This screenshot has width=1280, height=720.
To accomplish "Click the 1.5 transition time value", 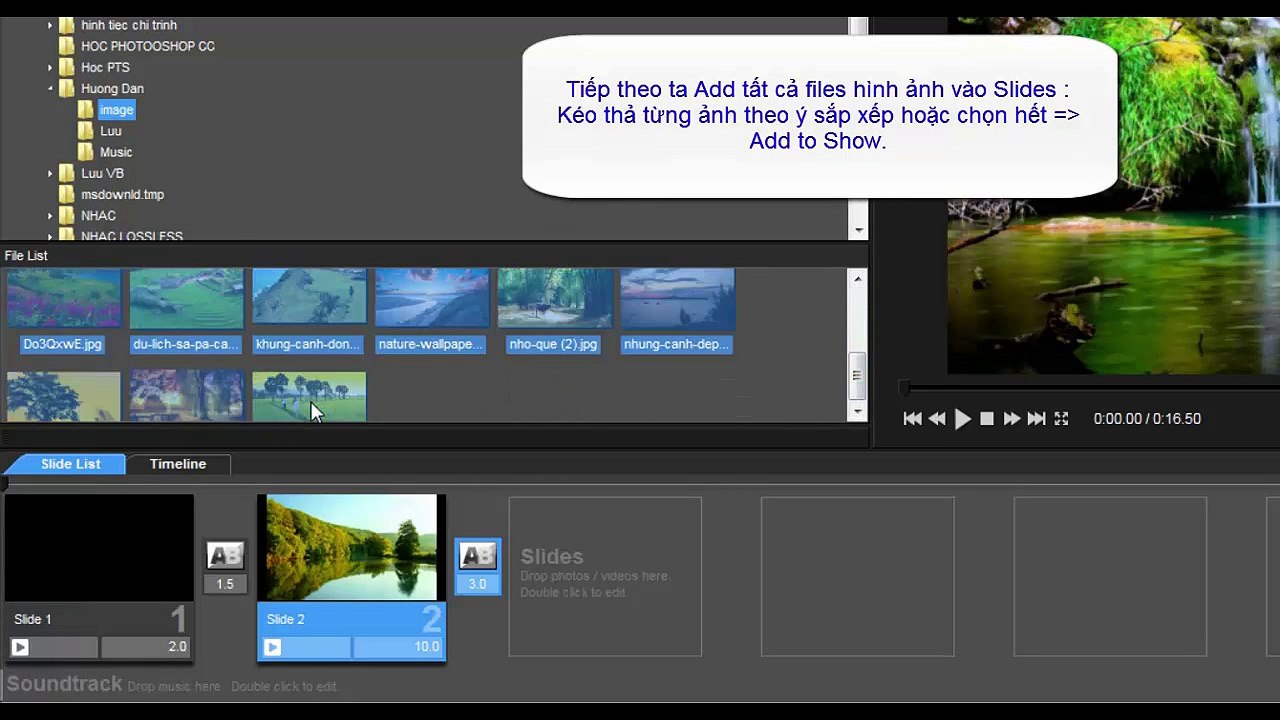I will pyautogui.click(x=225, y=584).
